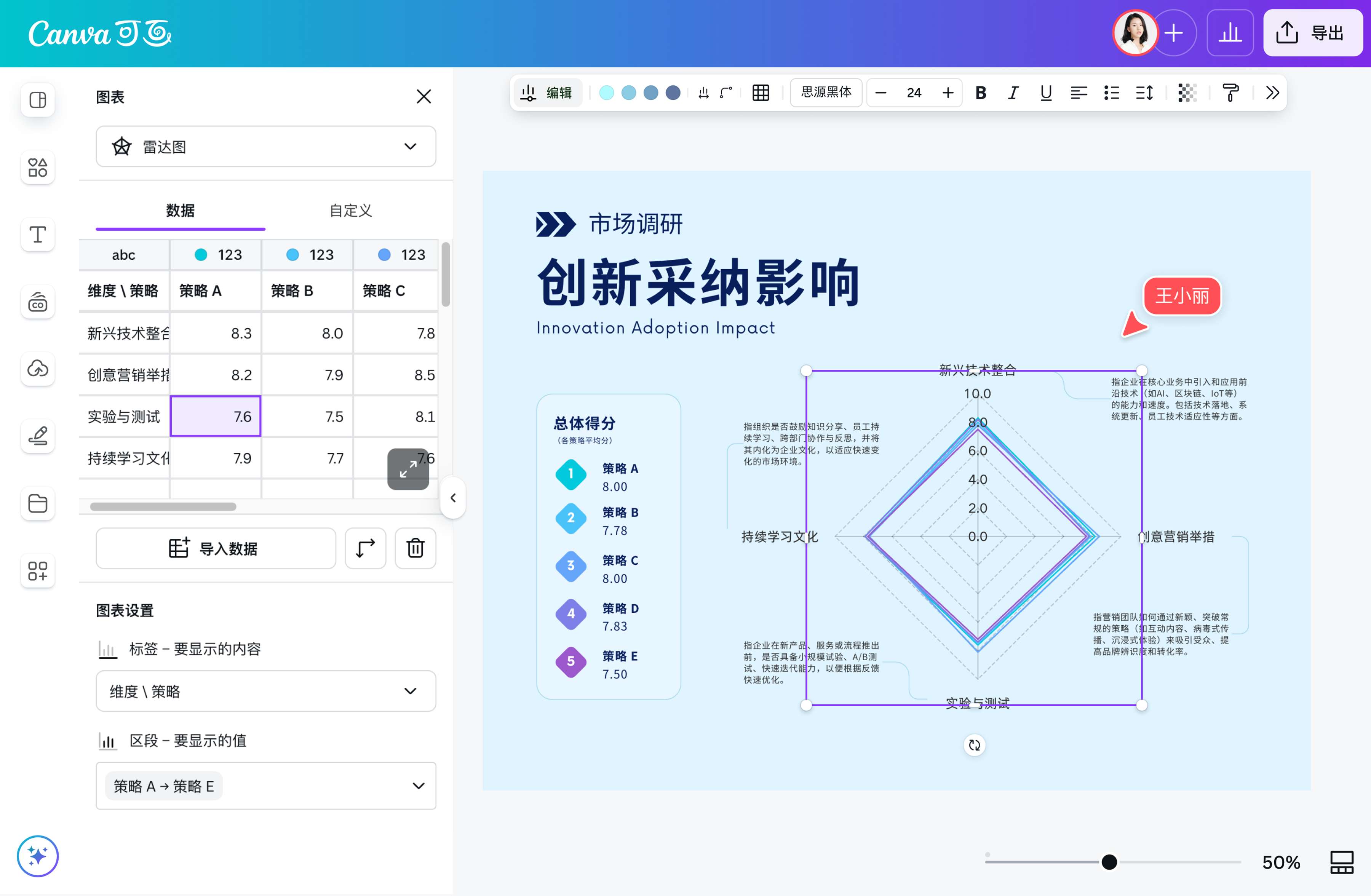The width and height of the screenshot is (1371, 896).
Task: Open the projects folder icon in sidebar
Action: click(38, 503)
